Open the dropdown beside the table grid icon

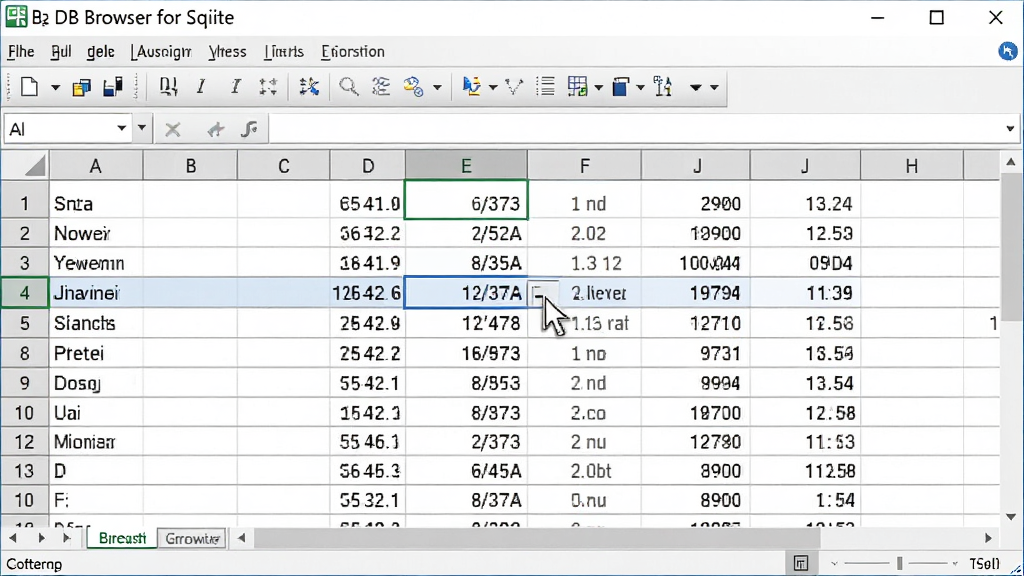tap(598, 88)
